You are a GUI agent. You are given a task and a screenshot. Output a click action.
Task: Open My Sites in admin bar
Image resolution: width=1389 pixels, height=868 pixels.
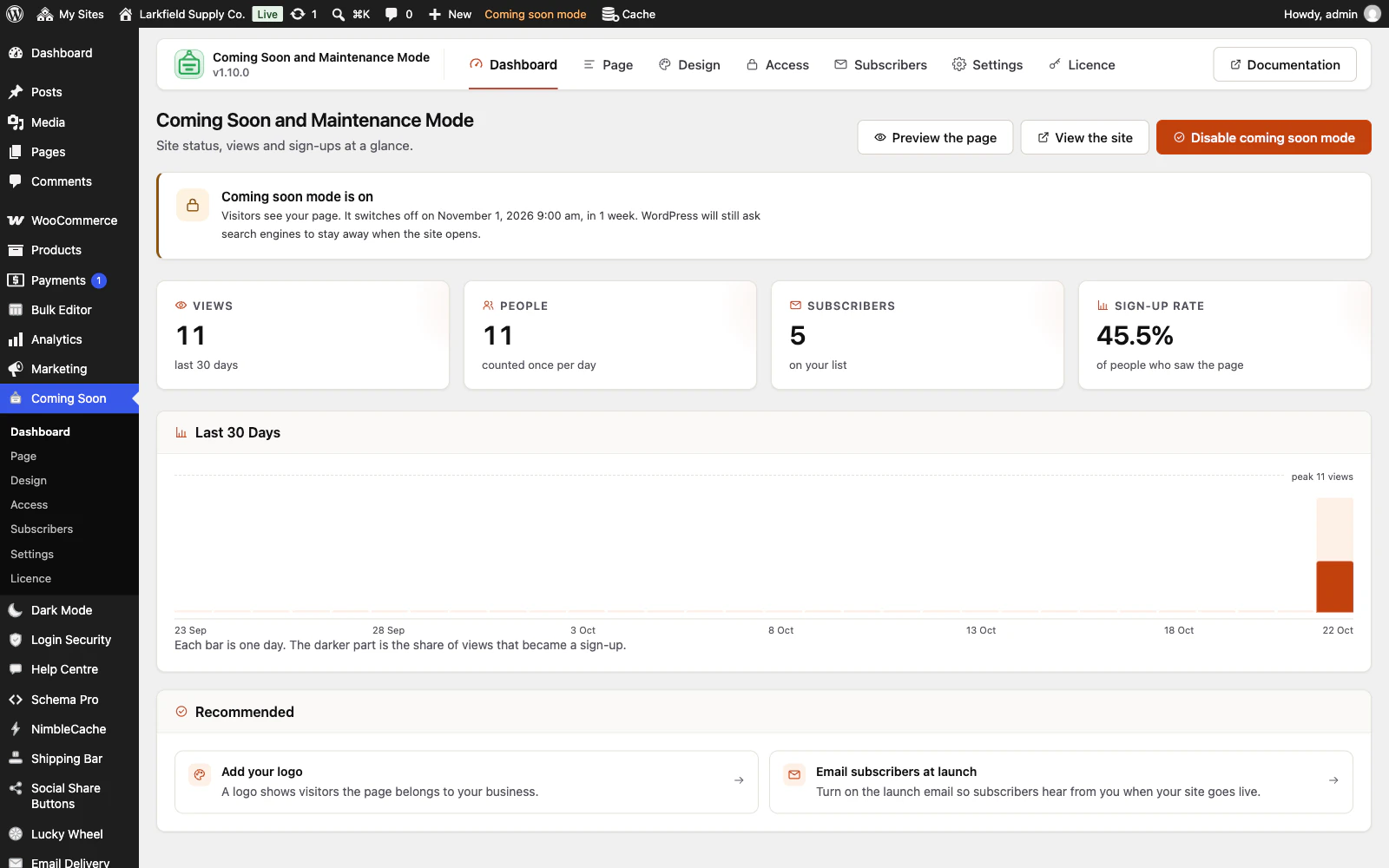click(x=70, y=14)
